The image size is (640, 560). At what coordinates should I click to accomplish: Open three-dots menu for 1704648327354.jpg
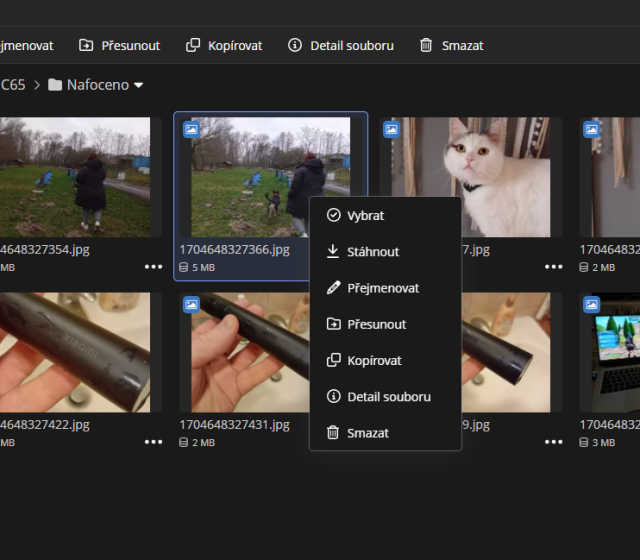click(x=153, y=267)
